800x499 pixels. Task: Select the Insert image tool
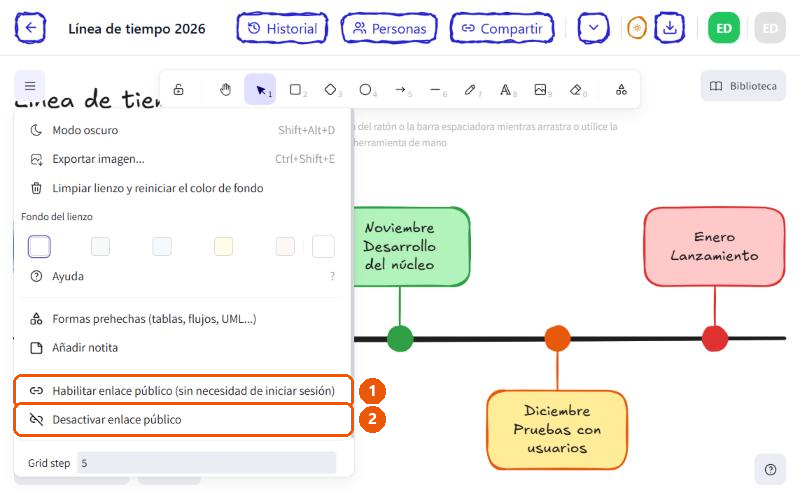[540, 90]
